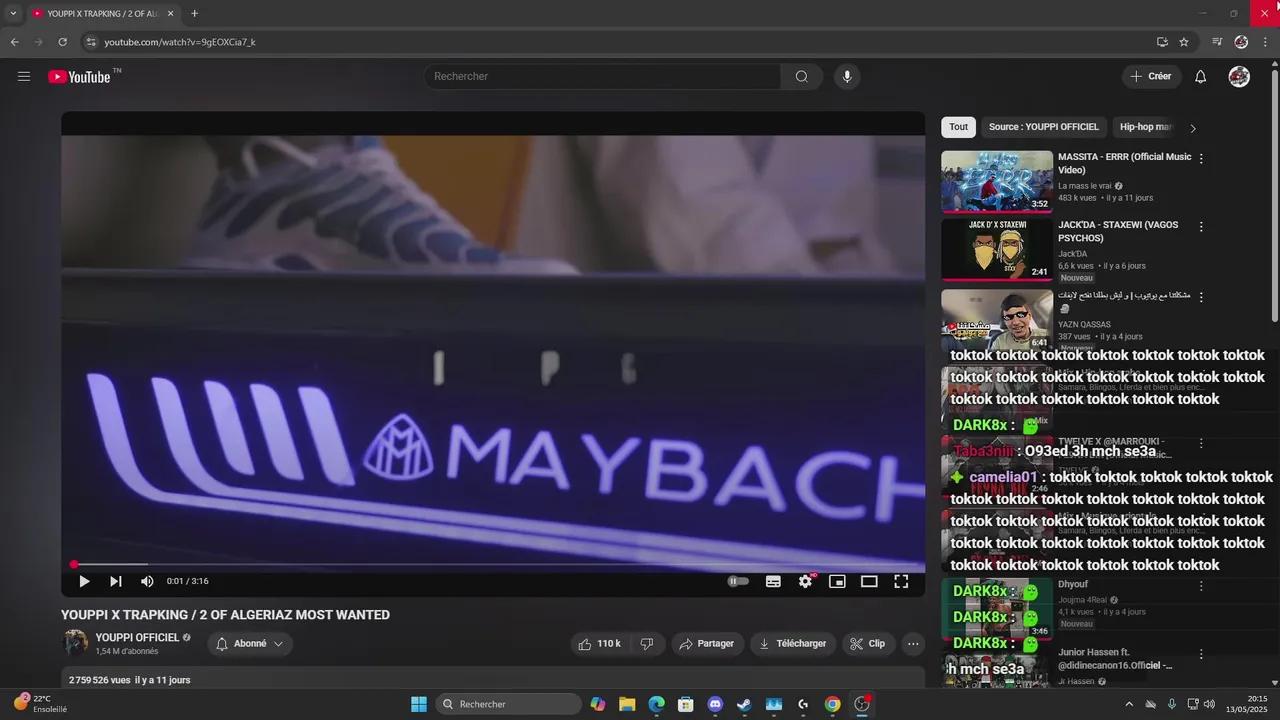1280x720 pixels.
Task: Open the Windows Start menu
Action: click(x=419, y=704)
